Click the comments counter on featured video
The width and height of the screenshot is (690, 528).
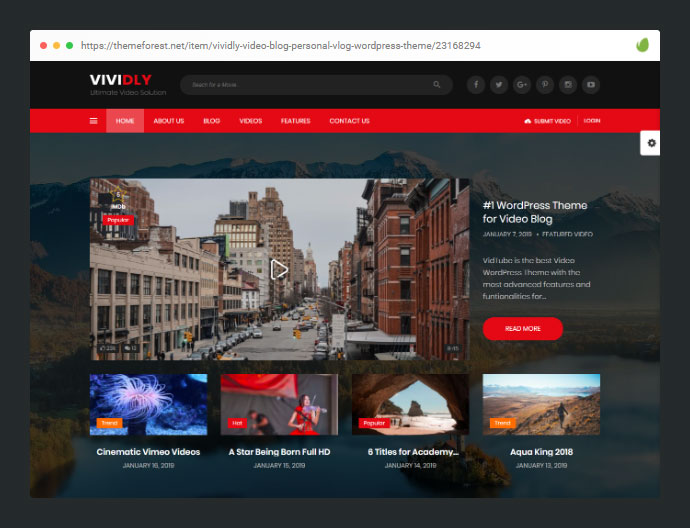(x=130, y=348)
